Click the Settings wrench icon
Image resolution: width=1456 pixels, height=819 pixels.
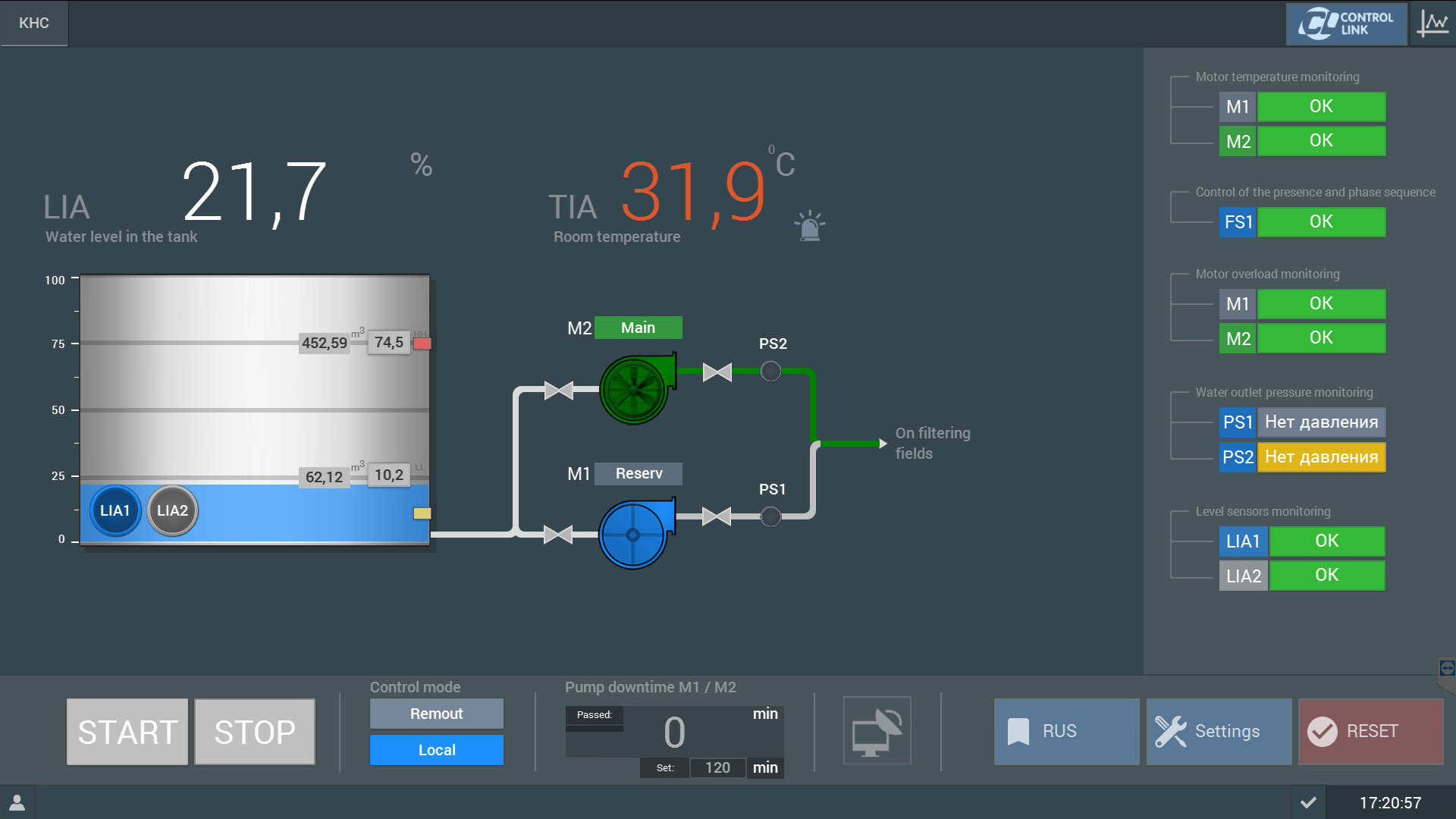(1170, 732)
